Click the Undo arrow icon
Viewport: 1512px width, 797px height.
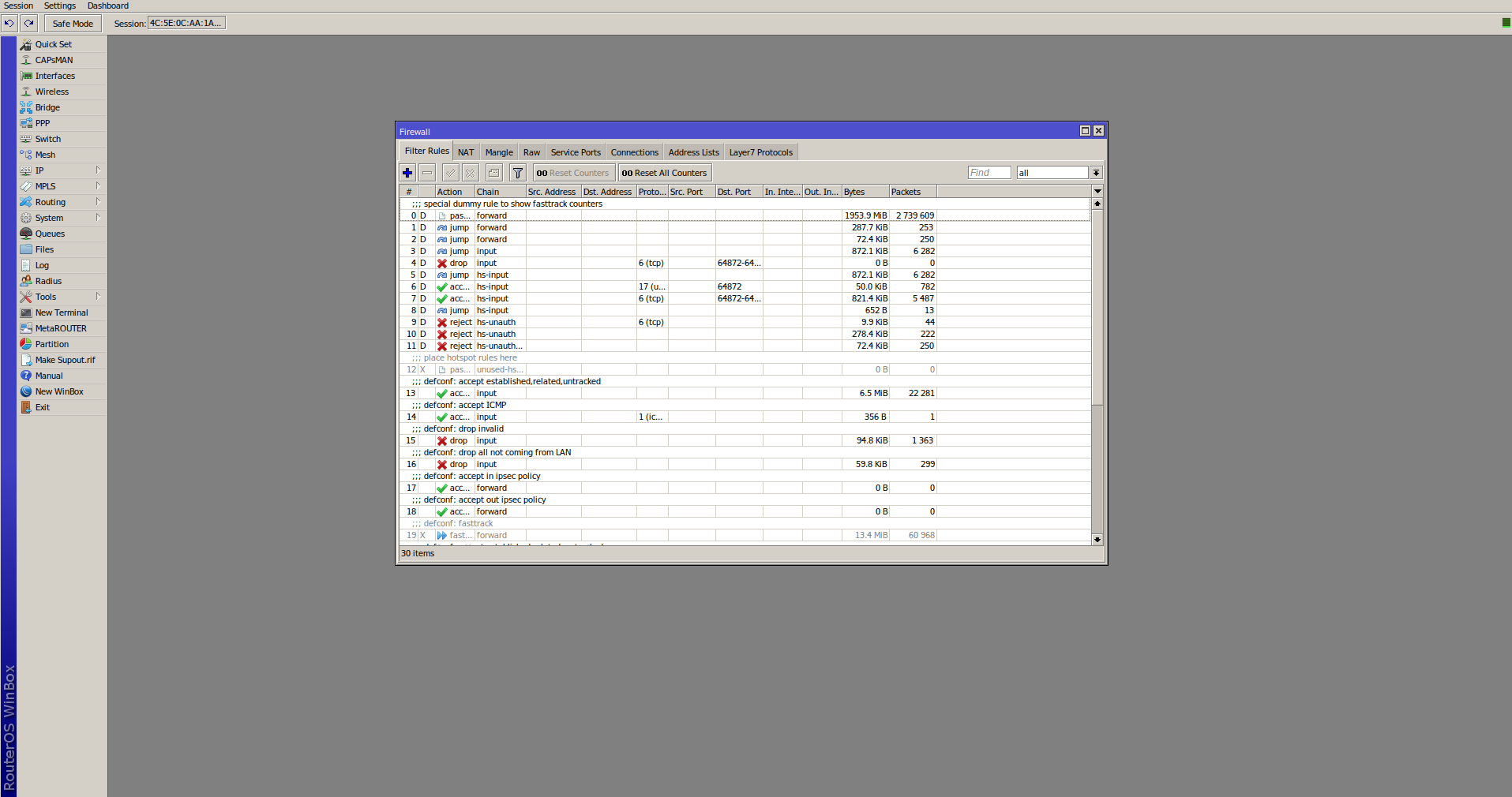click(9, 23)
